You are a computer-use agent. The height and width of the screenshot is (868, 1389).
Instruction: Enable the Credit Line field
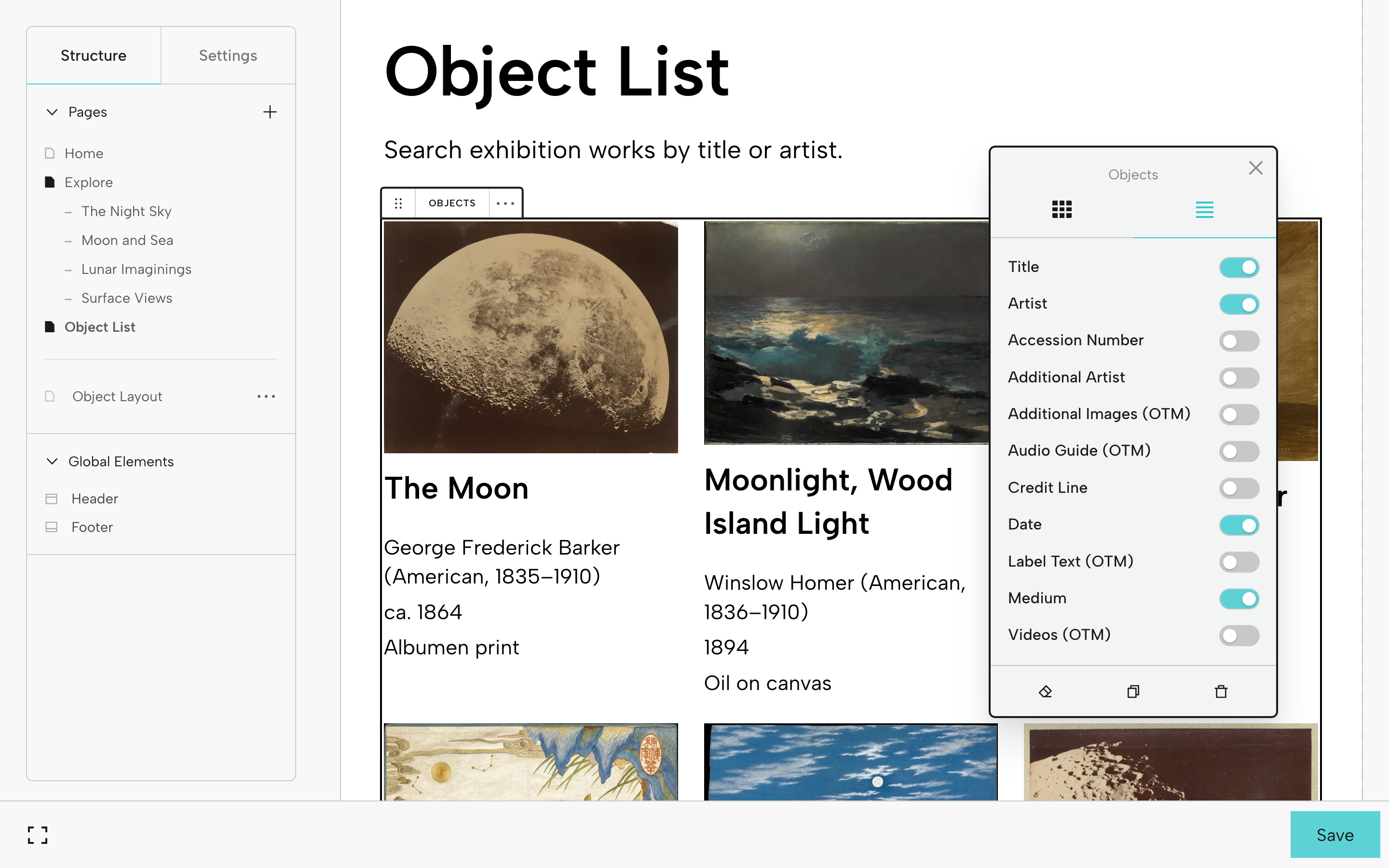(x=1239, y=488)
